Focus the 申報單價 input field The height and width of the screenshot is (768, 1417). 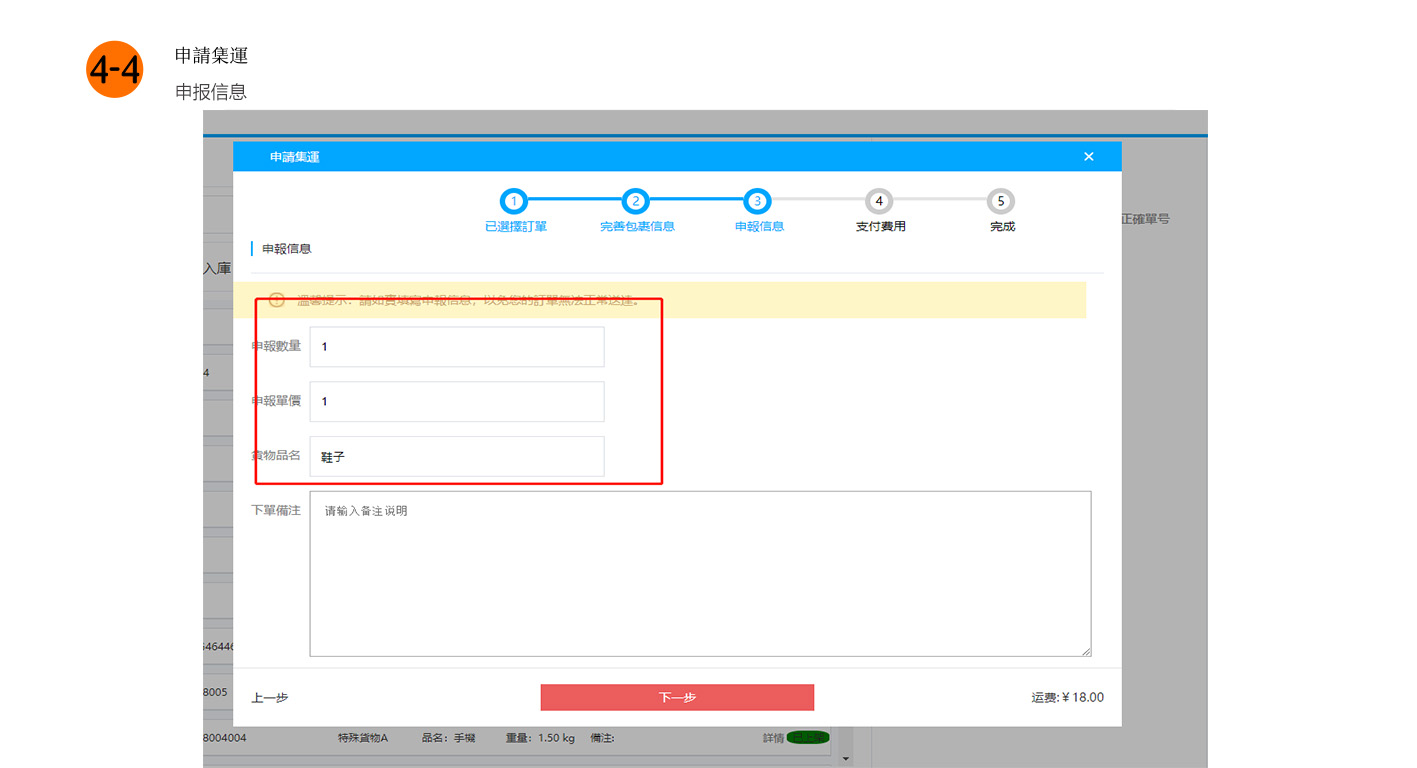point(456,401)
